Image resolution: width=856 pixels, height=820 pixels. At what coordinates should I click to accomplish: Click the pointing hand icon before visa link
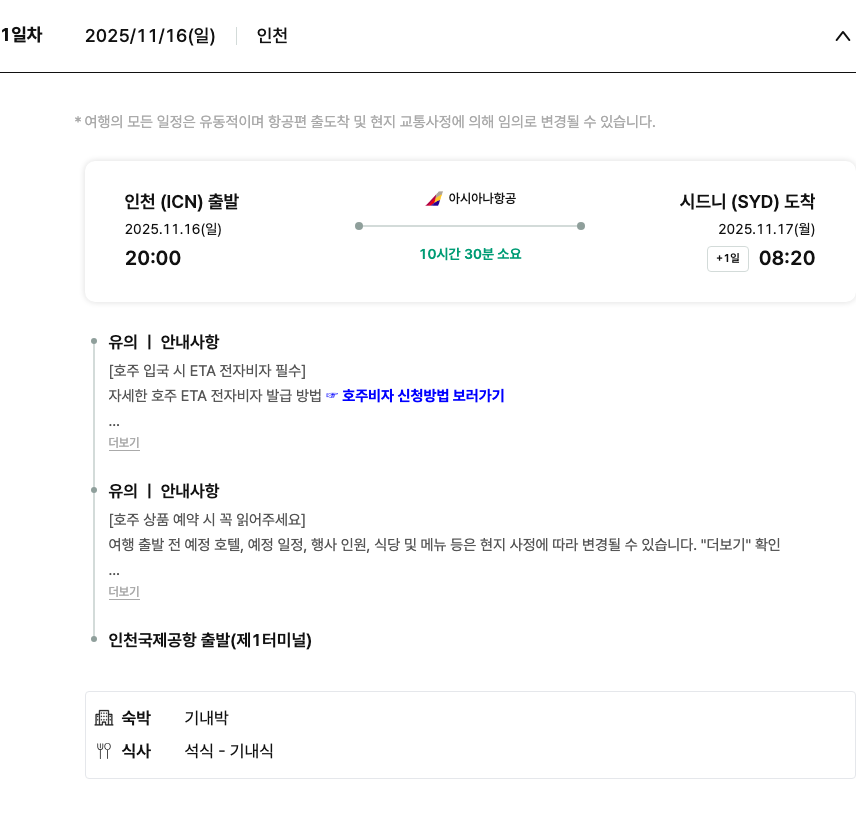click(x=333, y=396)
